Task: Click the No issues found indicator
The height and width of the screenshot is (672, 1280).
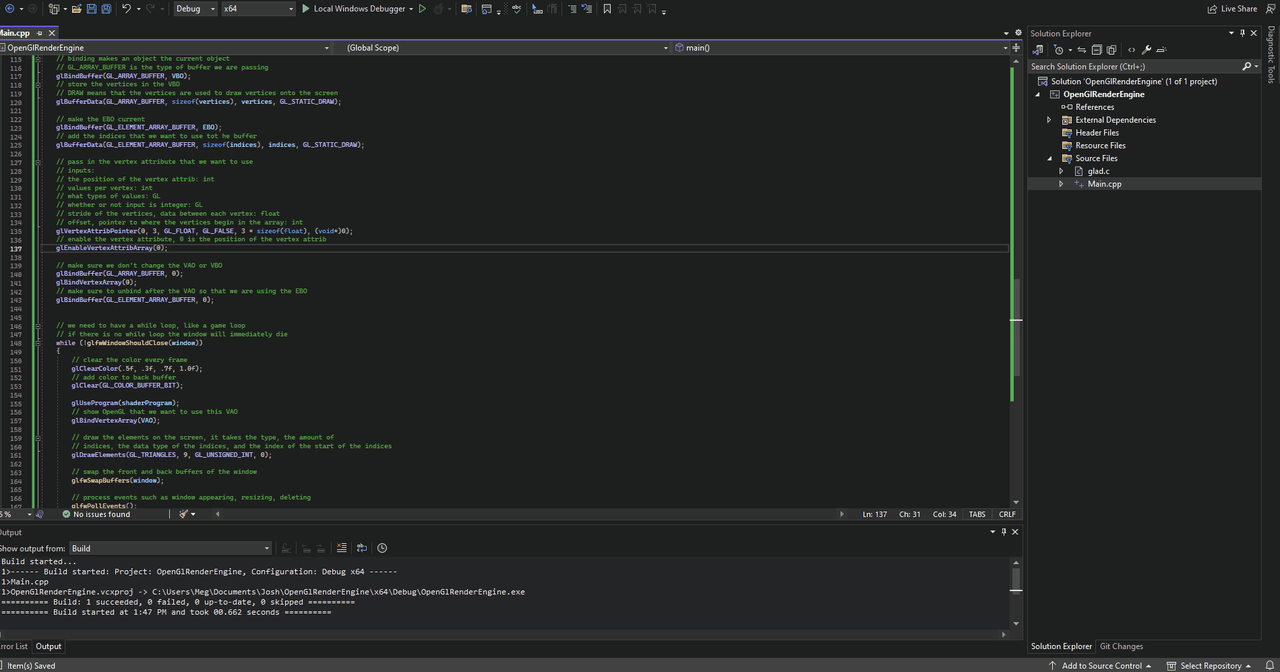Action: (x=96, y=514)
